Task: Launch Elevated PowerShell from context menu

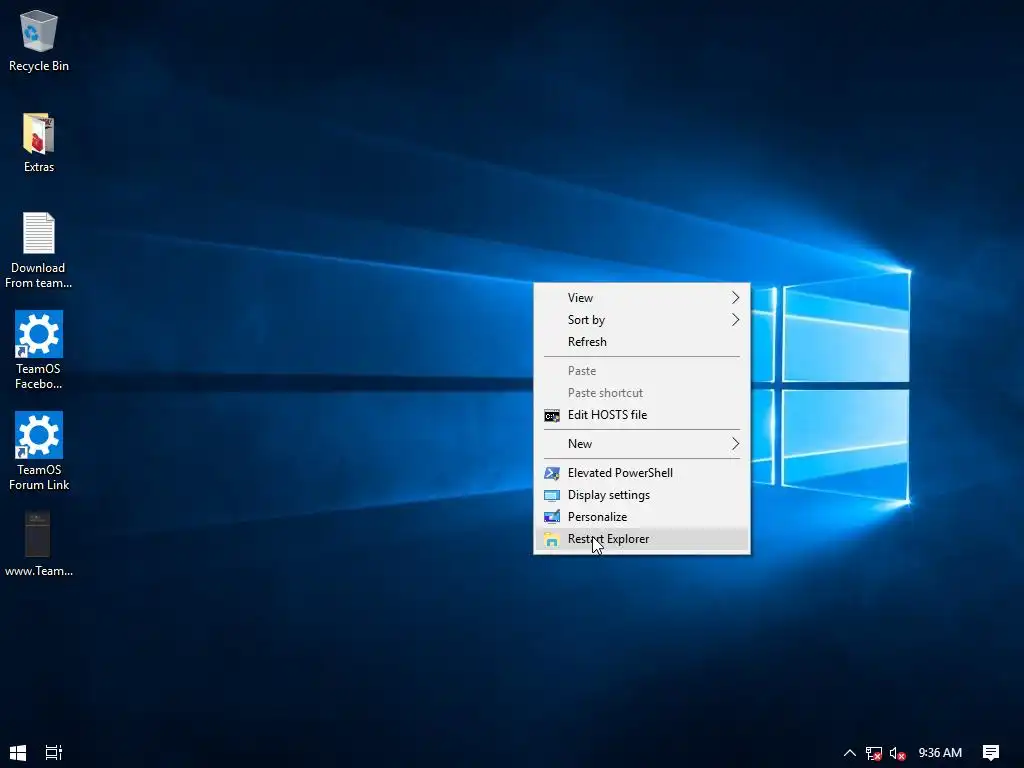Action: click(x=642, y=473)
